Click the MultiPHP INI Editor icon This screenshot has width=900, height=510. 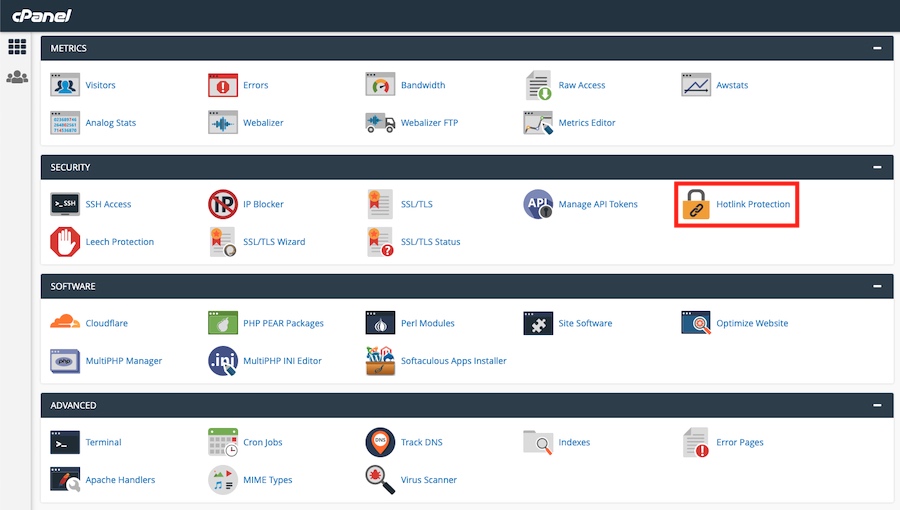tap(223, 361)
